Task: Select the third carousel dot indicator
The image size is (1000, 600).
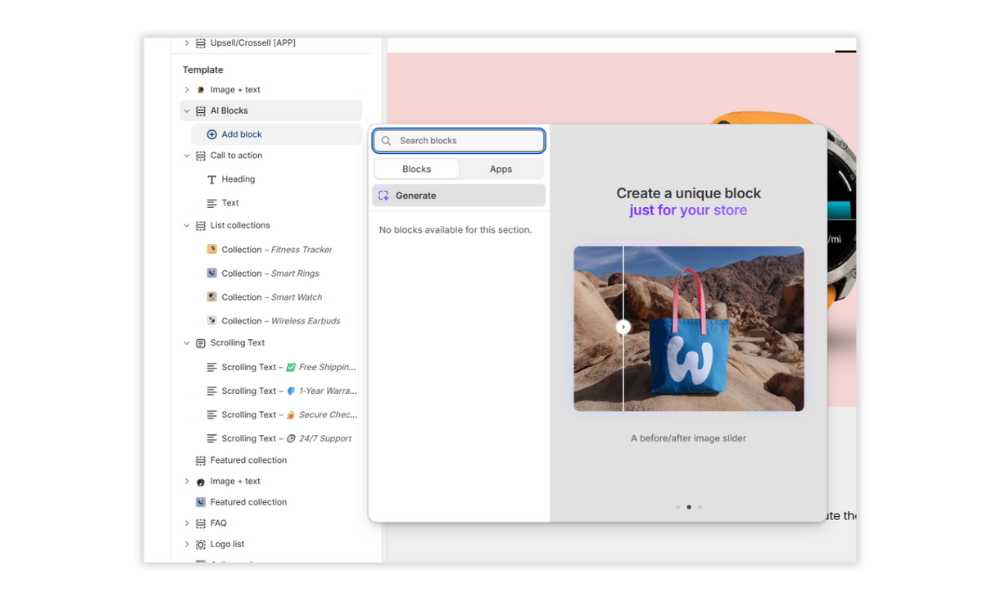Action: pos(700,507)
